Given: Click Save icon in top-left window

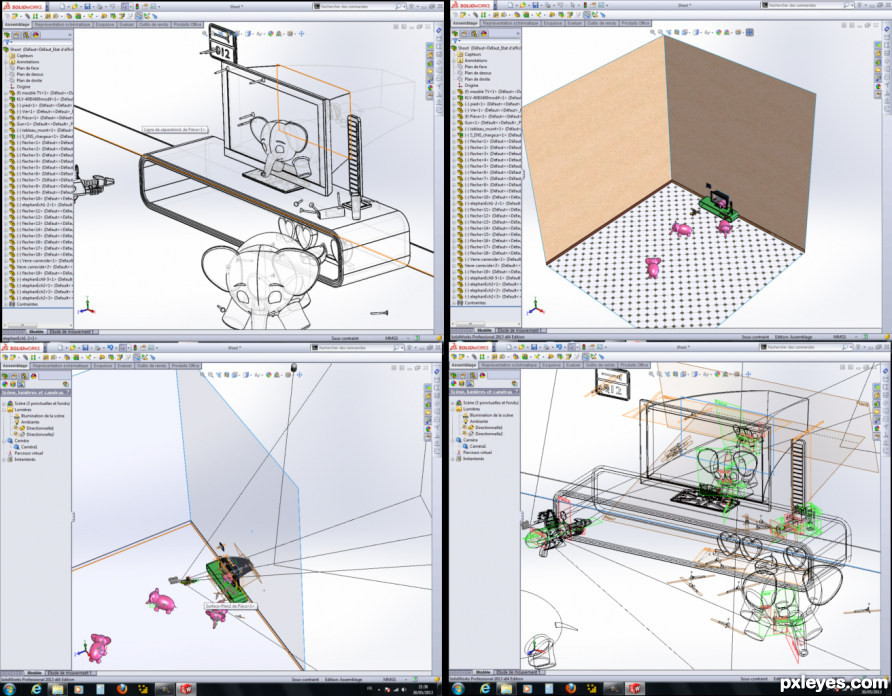Looking at the screenshot, I should [88, 6].
